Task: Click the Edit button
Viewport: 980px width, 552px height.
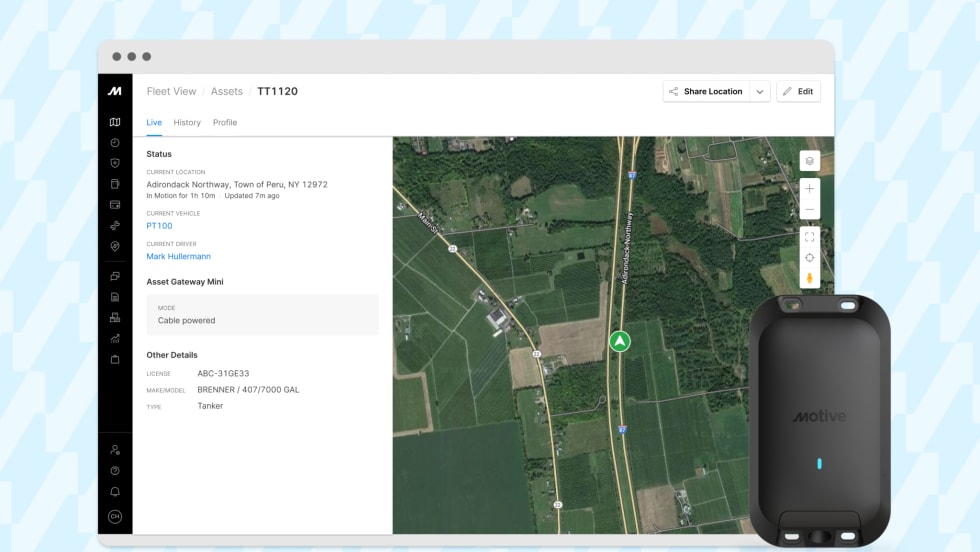Action: pyautogui.click(x=798, y=91)
